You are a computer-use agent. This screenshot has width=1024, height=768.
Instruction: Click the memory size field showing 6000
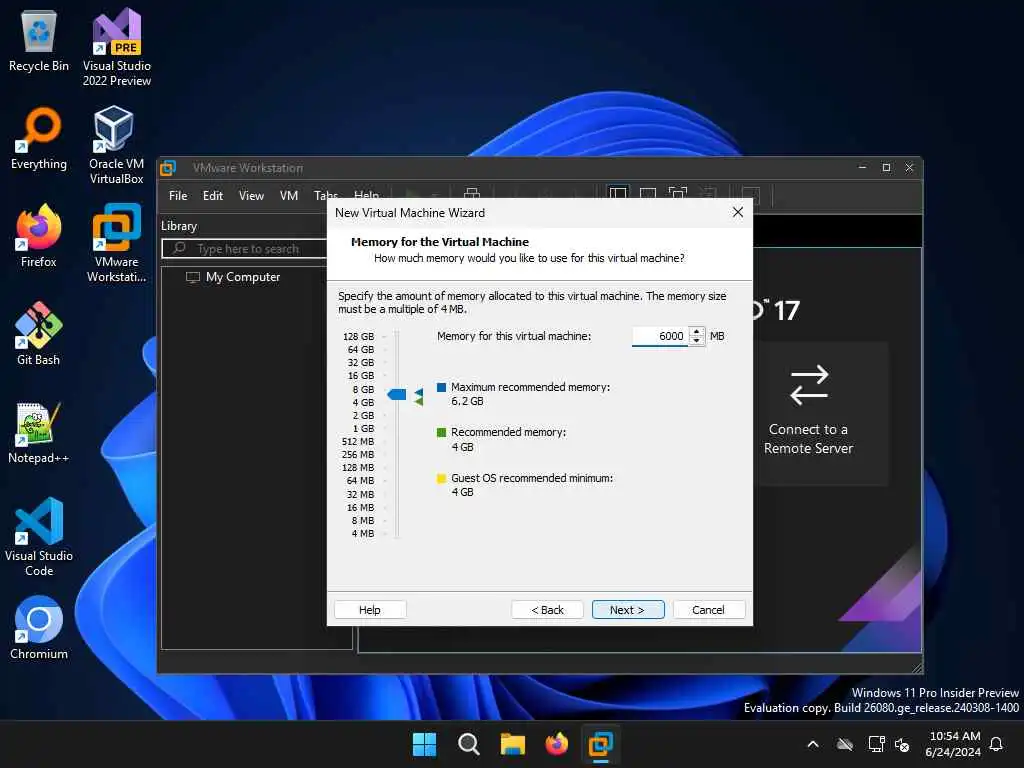(660, 336)
